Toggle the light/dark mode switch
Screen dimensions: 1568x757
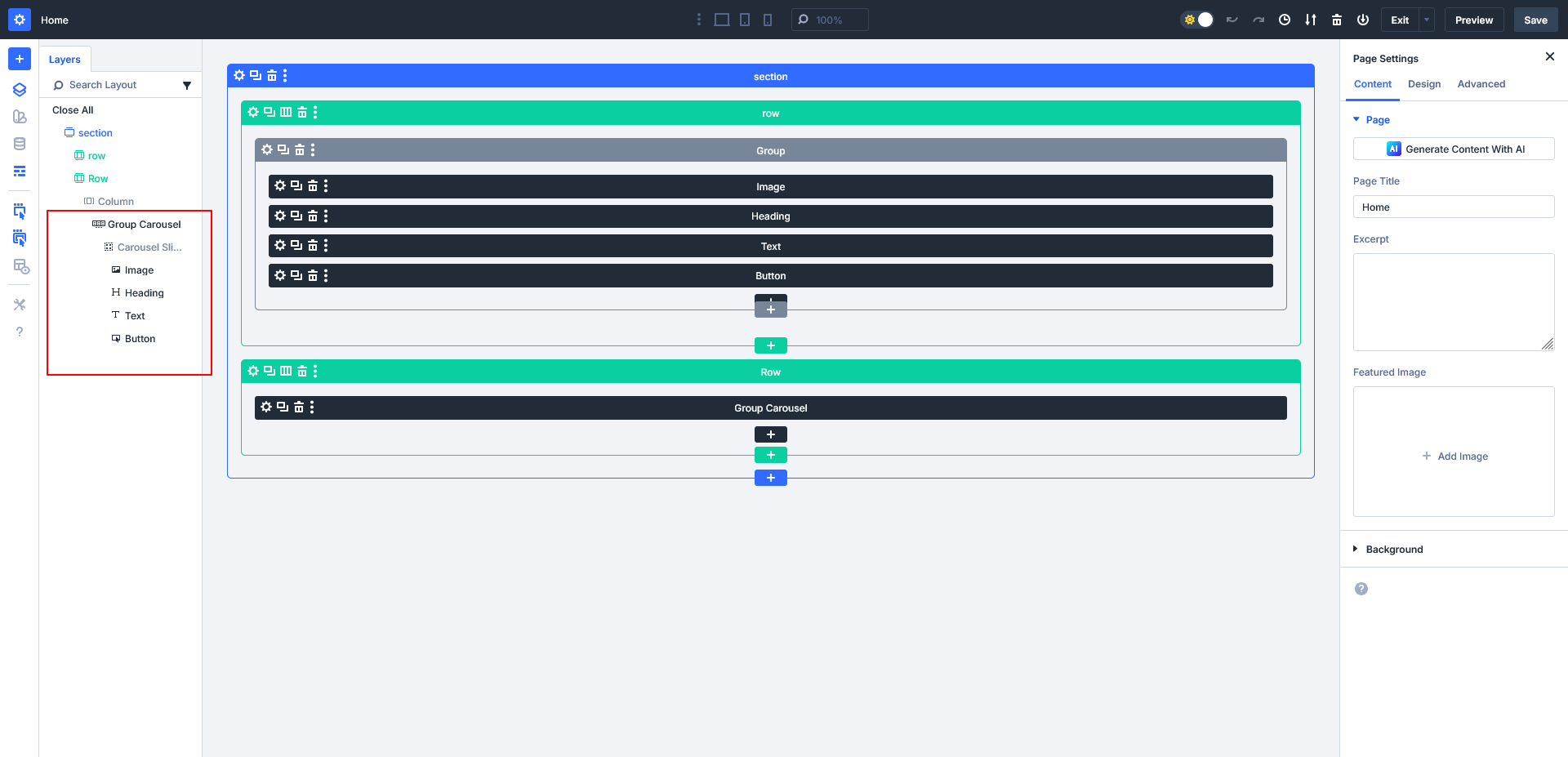coord(1198,20)
